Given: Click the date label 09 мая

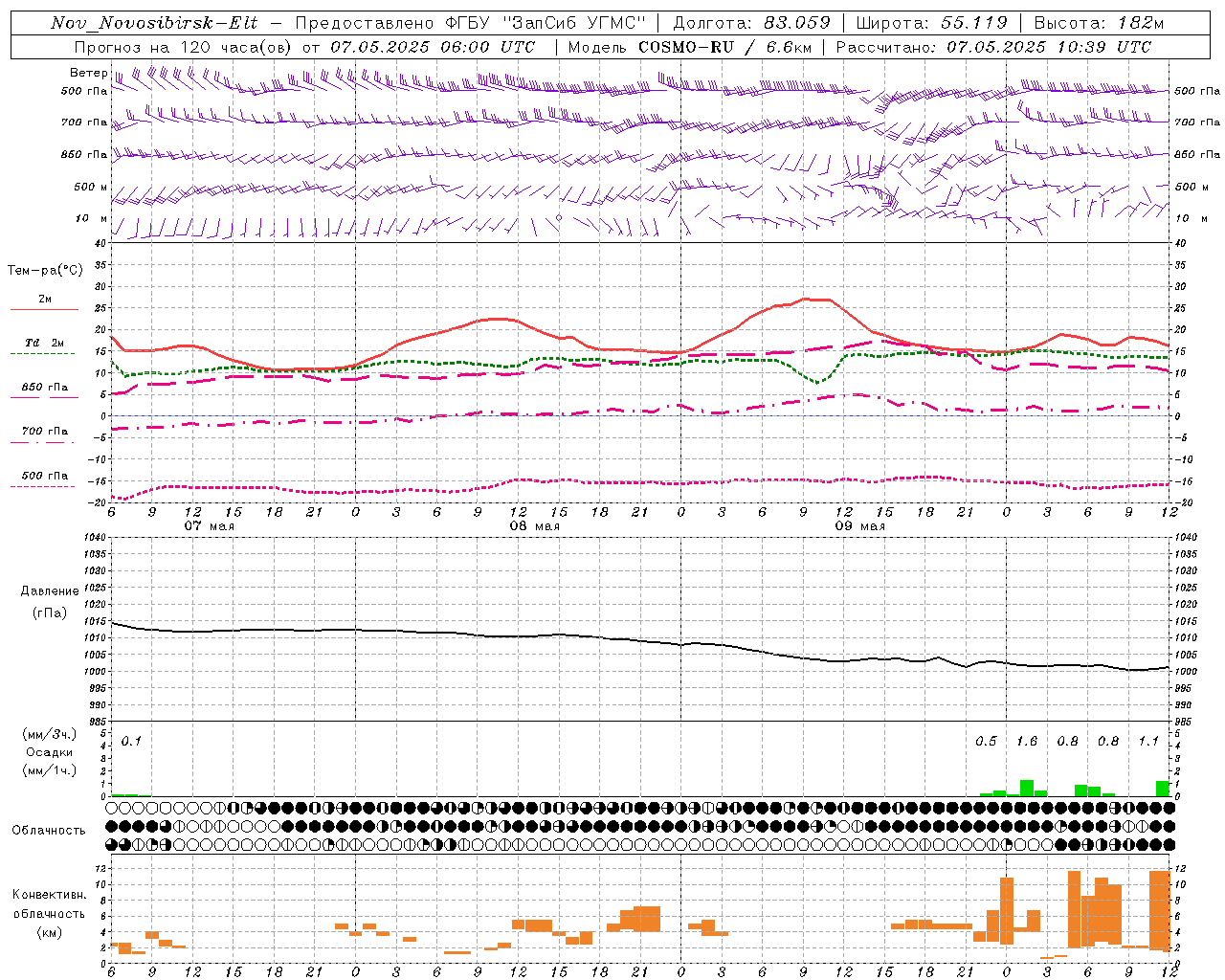Looking at the screenshot, I should (x=860, y=526).
